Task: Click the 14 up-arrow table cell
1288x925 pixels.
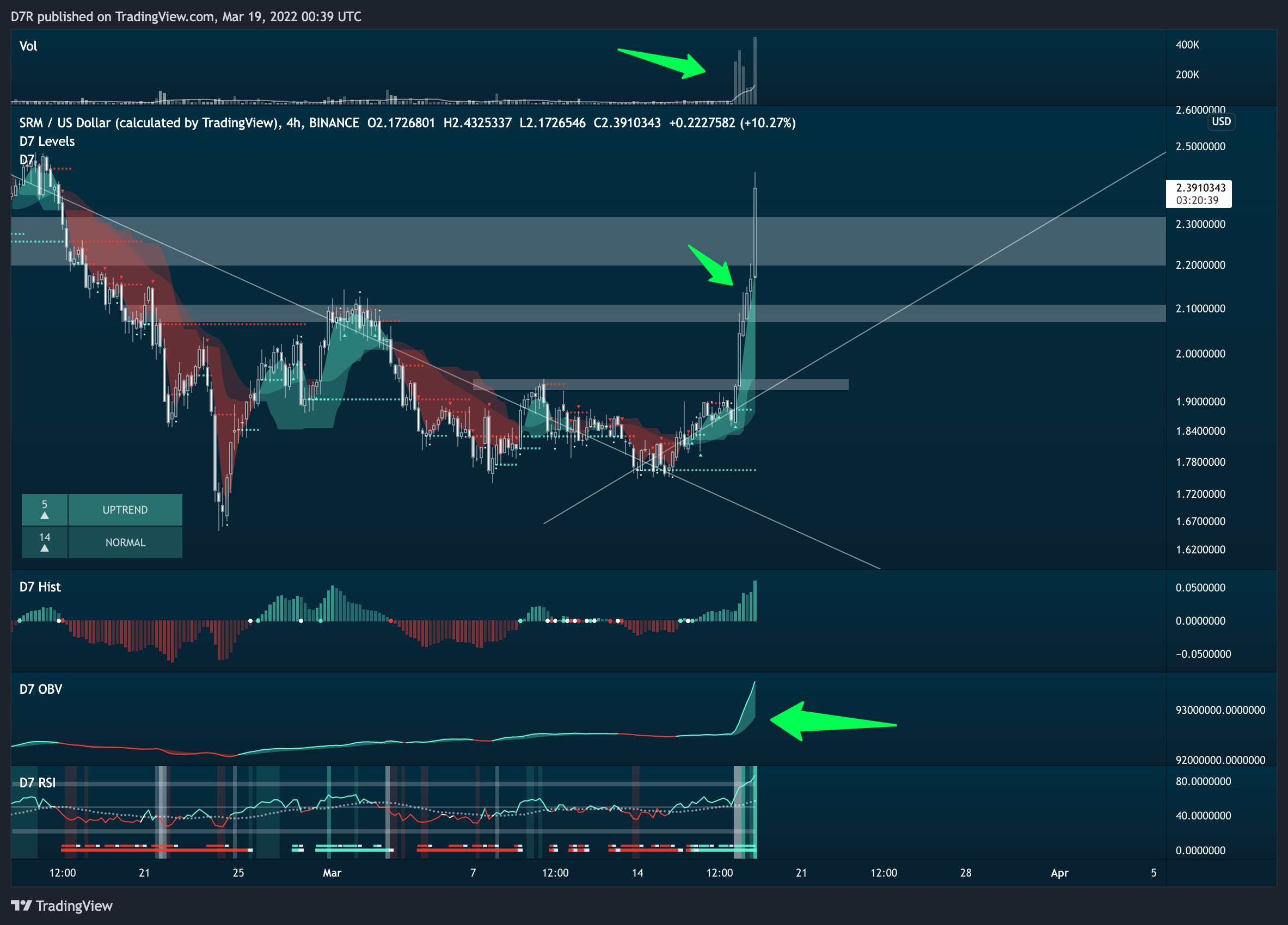Action: [44, 542]
